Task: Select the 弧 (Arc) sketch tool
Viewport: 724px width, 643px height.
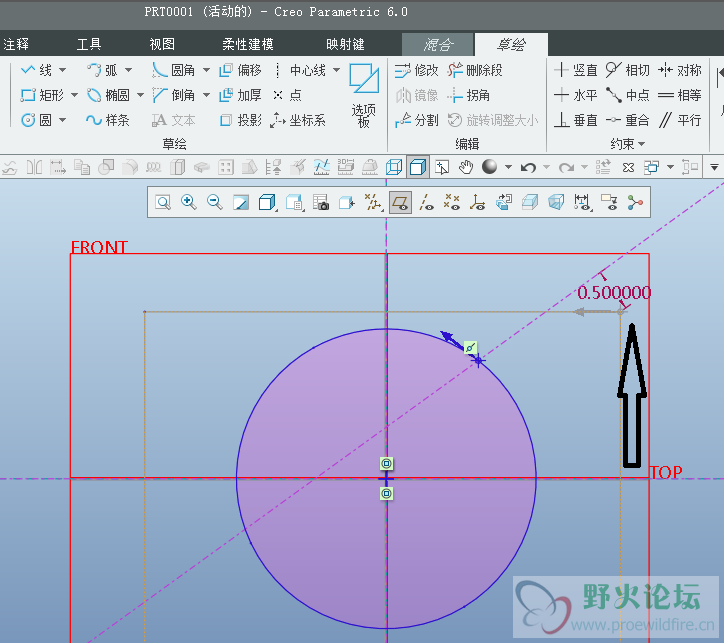Action: pos(102,70)
